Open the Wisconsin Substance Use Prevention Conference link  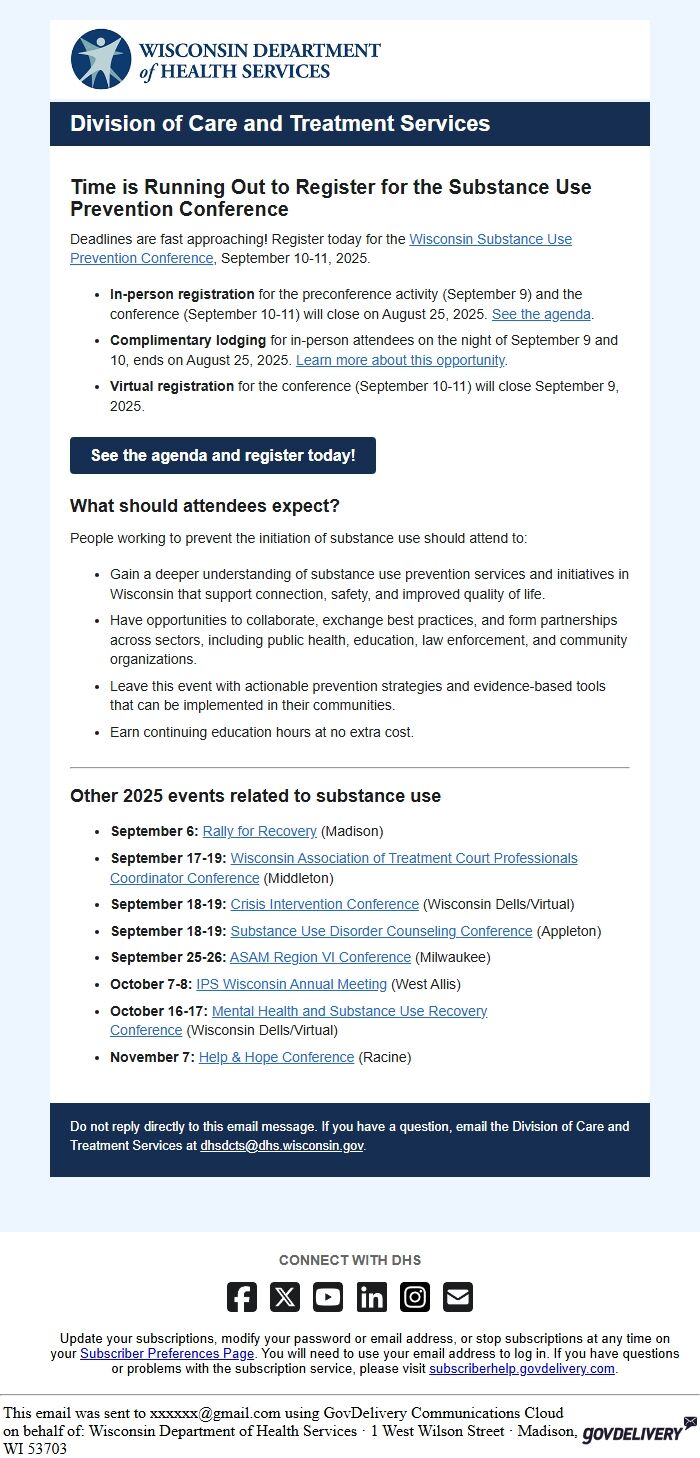(490, 239)
